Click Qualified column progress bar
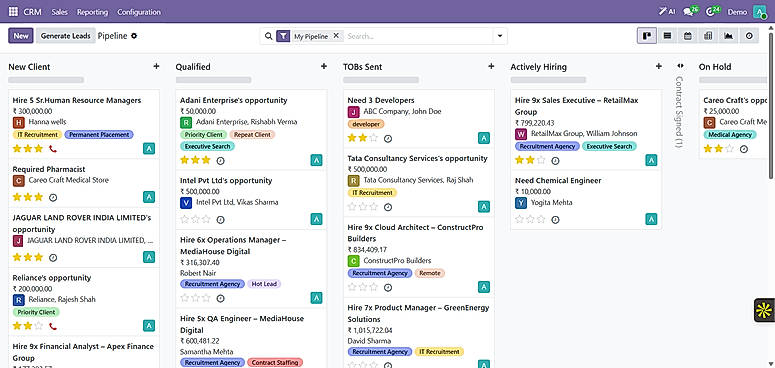Screen dimensions: 775x368 click(214, 80)
